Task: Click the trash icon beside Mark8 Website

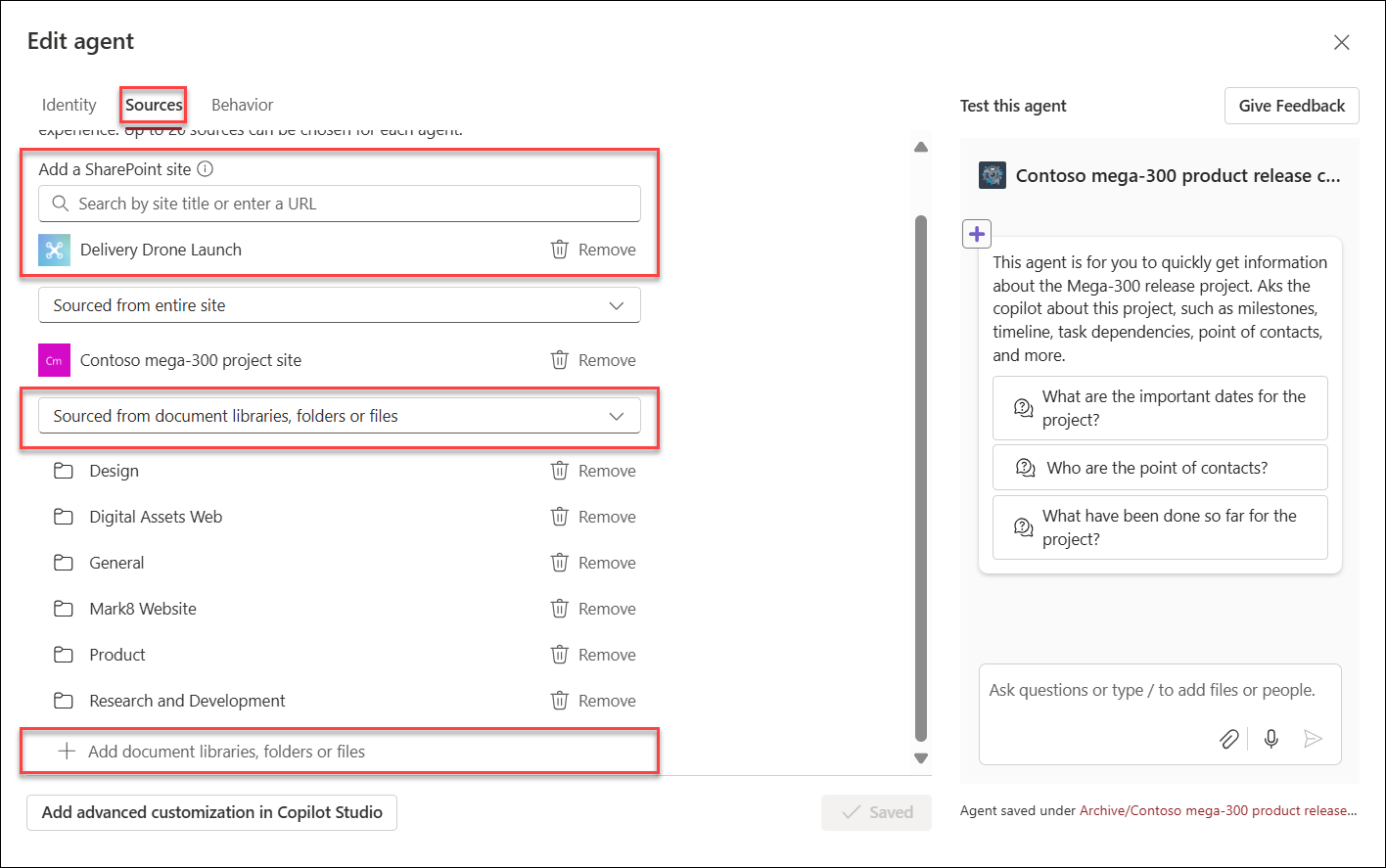Action: (x=559, y=608)
